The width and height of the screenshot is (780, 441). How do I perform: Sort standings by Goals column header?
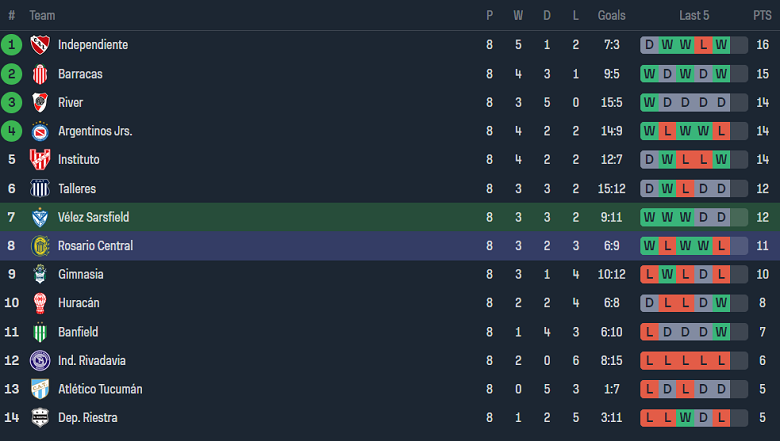pyautogui.click(x=611, y=15)
